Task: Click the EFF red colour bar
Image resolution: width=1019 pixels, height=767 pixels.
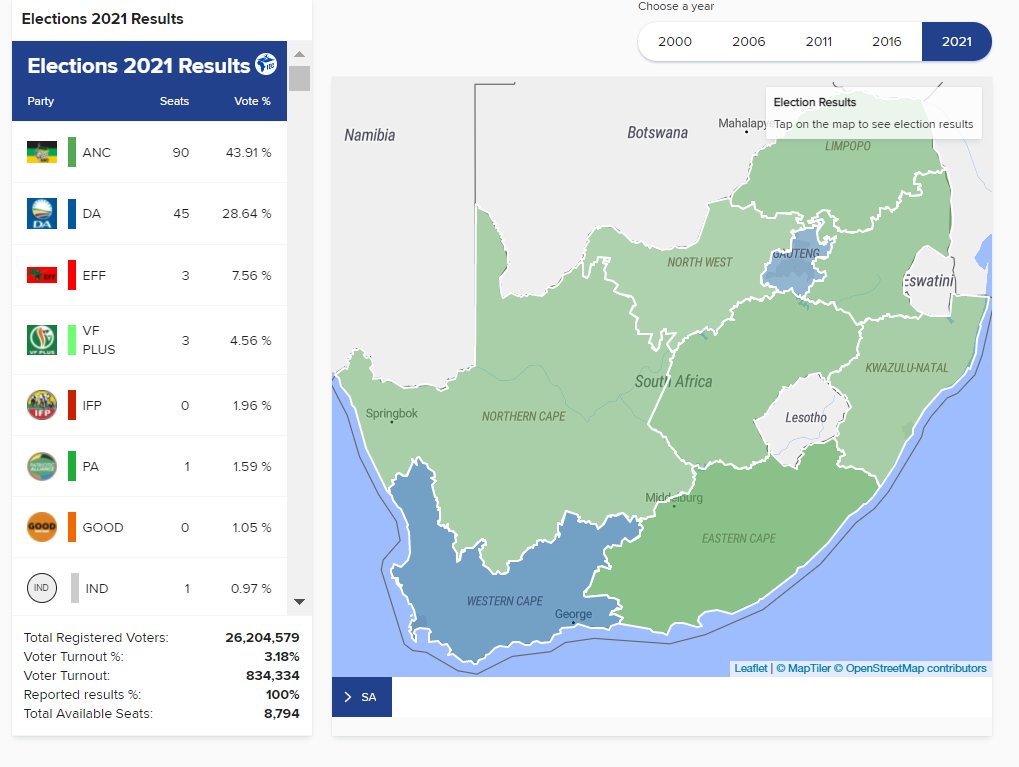Action: click(72, 275)
